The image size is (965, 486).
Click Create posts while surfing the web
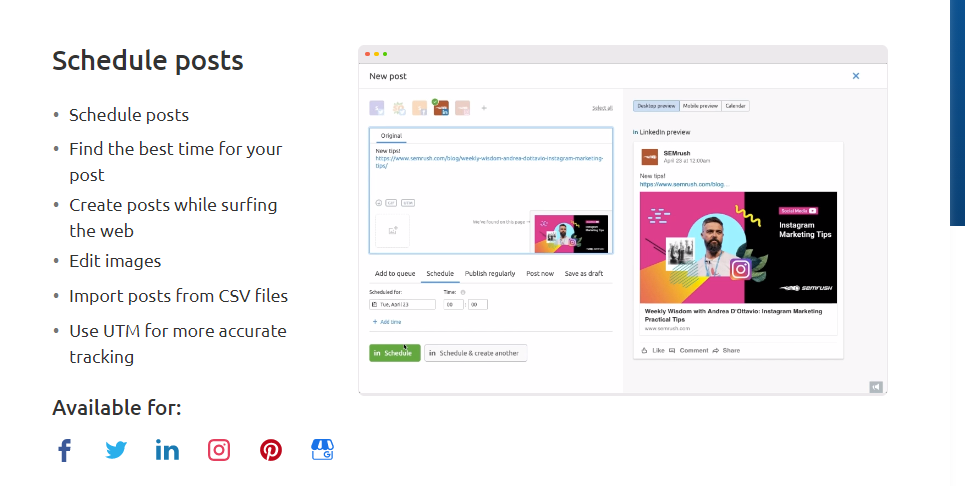pyautogui.click(x=173, y=218)
